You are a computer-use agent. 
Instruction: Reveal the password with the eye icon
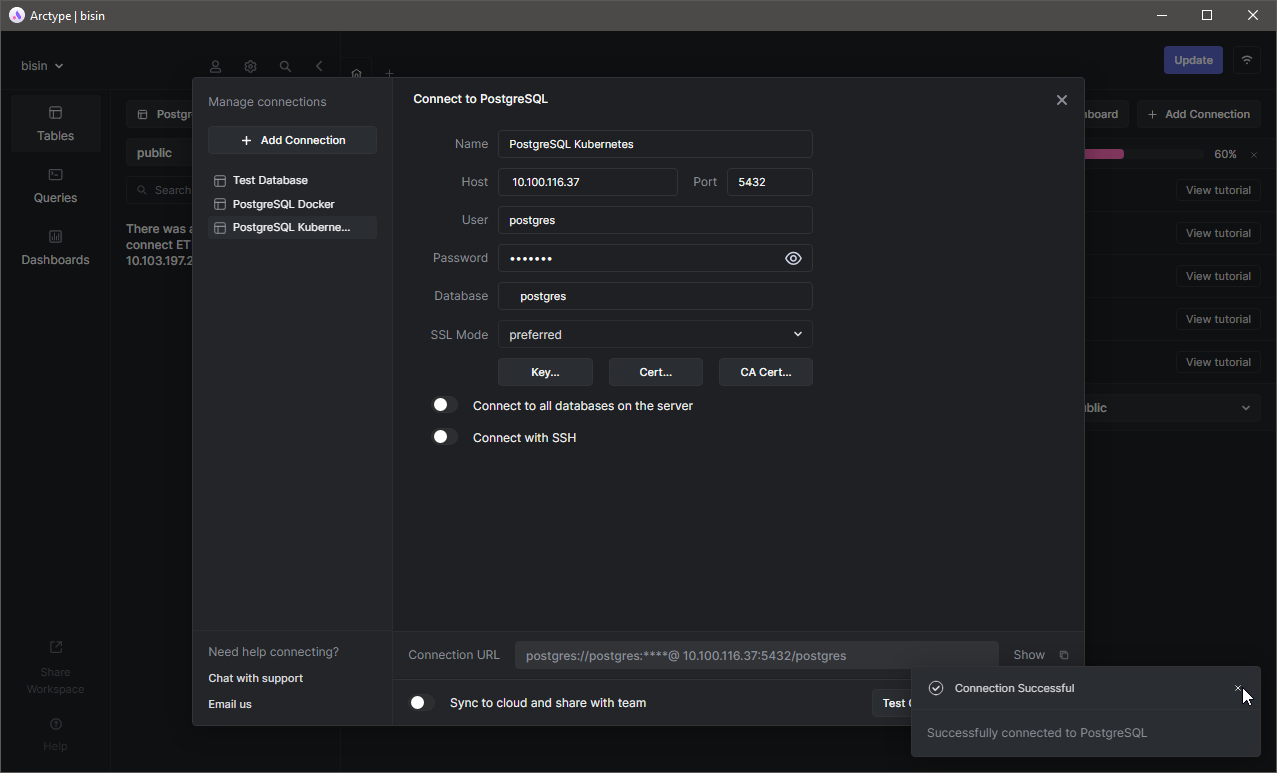point(793,258)
